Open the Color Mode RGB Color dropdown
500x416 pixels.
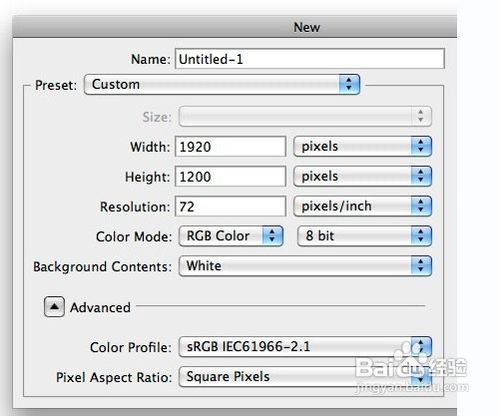pyautogui.click(x=231, y=236)
